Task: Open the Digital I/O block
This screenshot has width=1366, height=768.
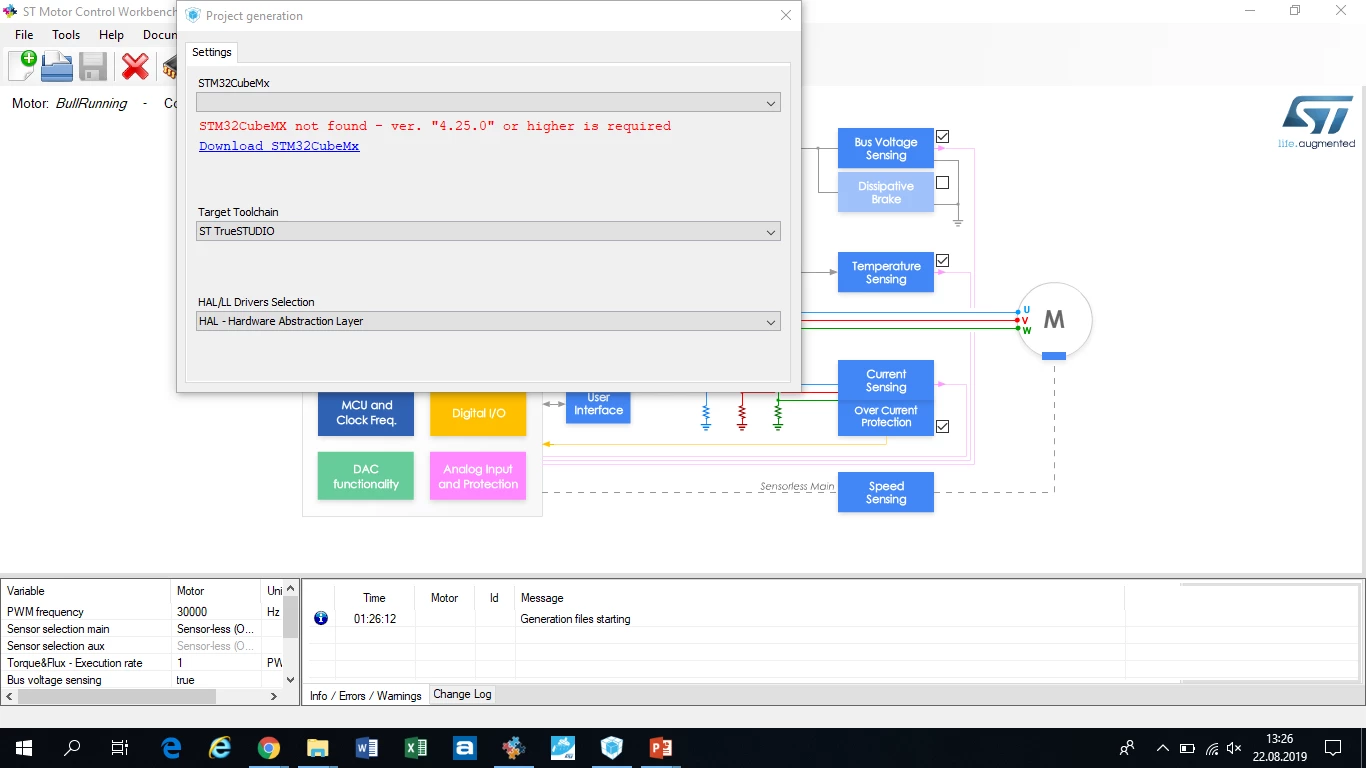Action: tap(478, 412)
